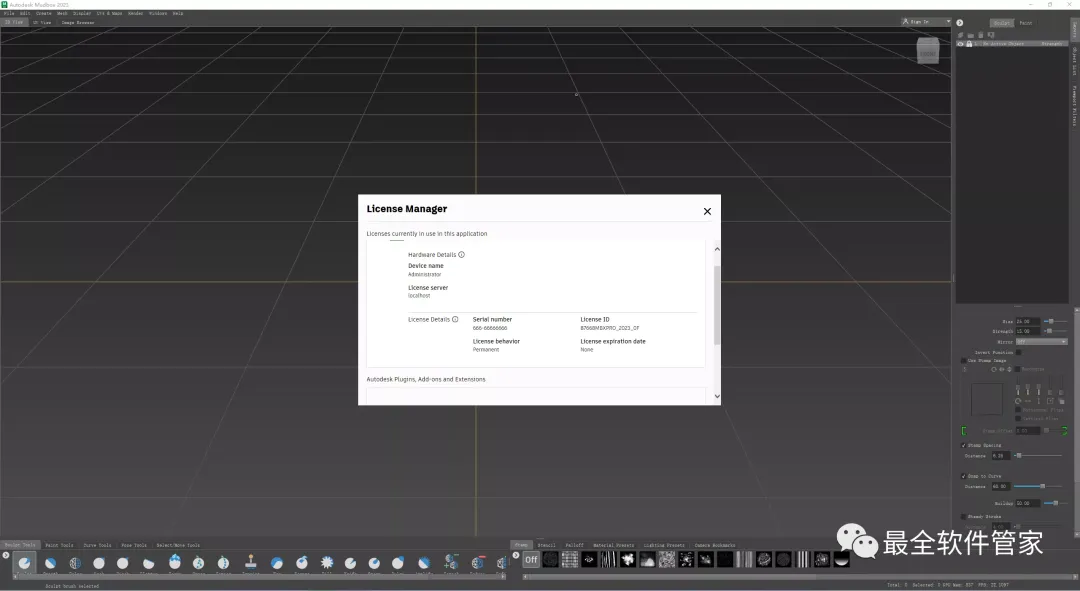The width and height of the screenshot is (1080, 591).
Task: Select the Wax sculpt tool
Action: [x=277, y=563]
